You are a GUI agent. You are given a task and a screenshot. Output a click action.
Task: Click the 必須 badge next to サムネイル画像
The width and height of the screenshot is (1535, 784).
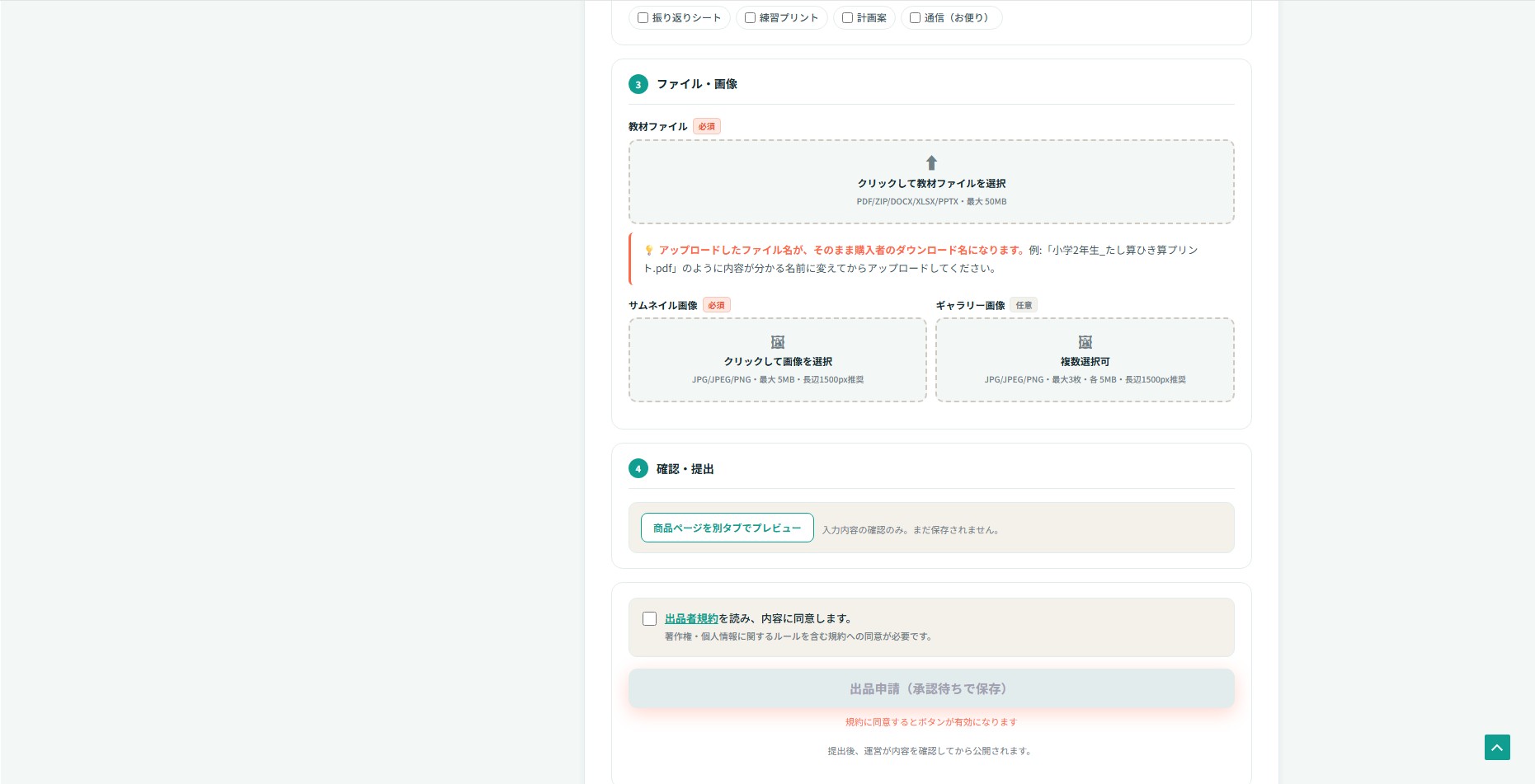point(717,305)
